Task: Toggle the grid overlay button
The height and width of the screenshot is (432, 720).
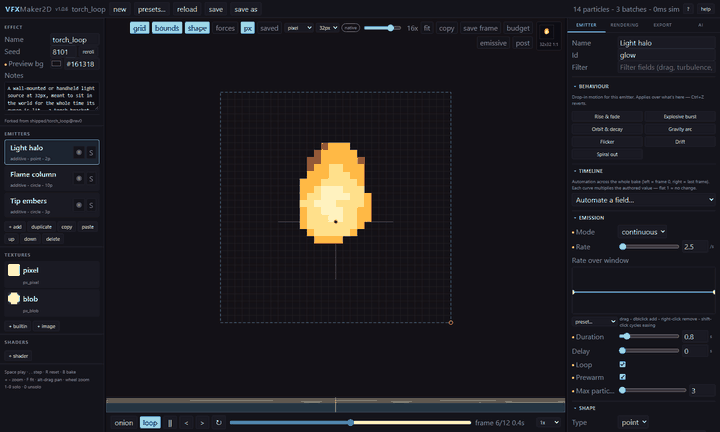Action: (x=139, y=28)
